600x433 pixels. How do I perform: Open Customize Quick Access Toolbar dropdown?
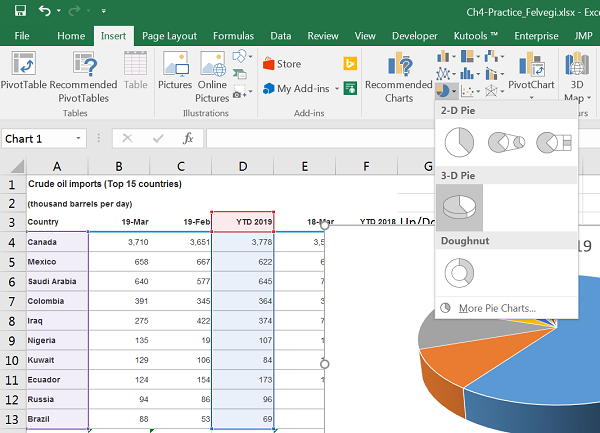[103, 11]
